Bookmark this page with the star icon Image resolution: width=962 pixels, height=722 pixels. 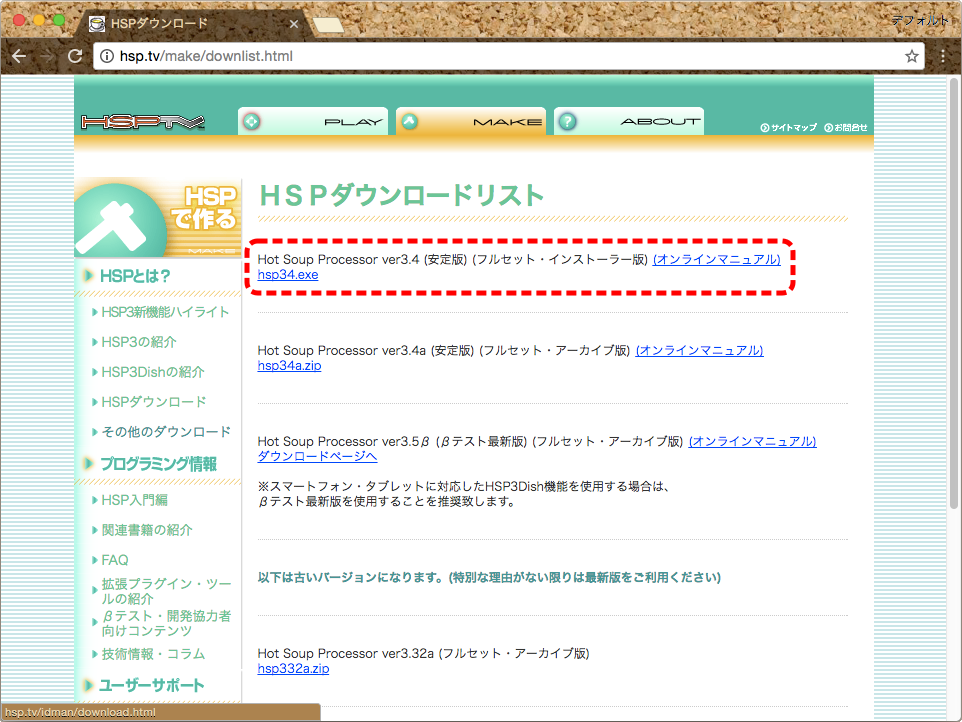click(x=912, y=56)
